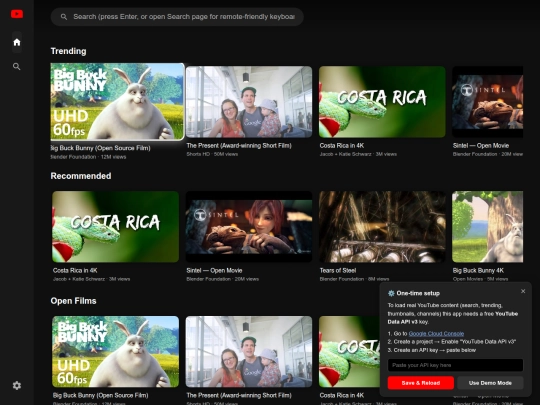The height and width of the screenshot is (405, 540).
Task: Click 'Costa Rica in 4K' title in Recommended
Action: tap(75, 271)
